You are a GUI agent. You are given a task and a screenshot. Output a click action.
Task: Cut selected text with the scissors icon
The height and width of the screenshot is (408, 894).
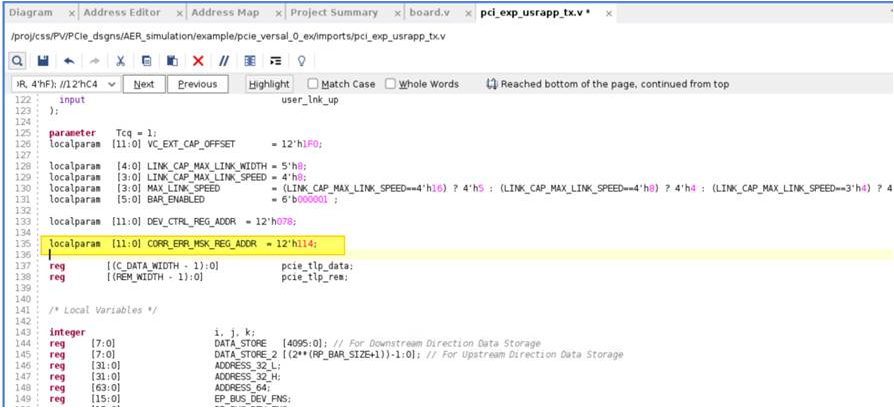[120, 61]
